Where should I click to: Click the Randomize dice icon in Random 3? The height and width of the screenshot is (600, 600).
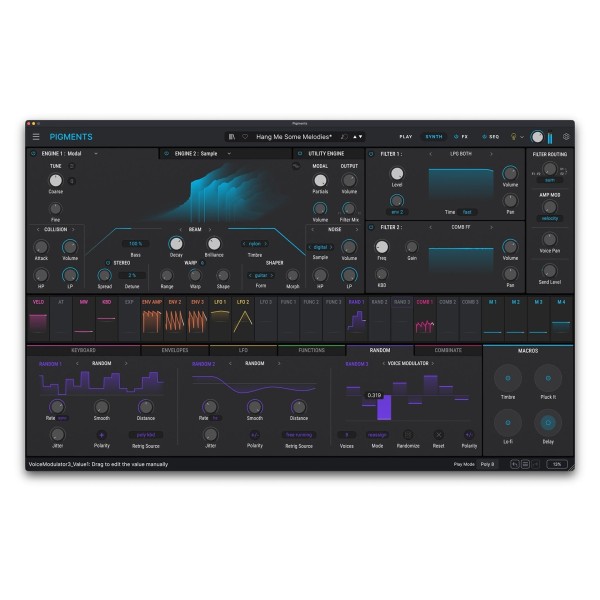tap(408, 435)
